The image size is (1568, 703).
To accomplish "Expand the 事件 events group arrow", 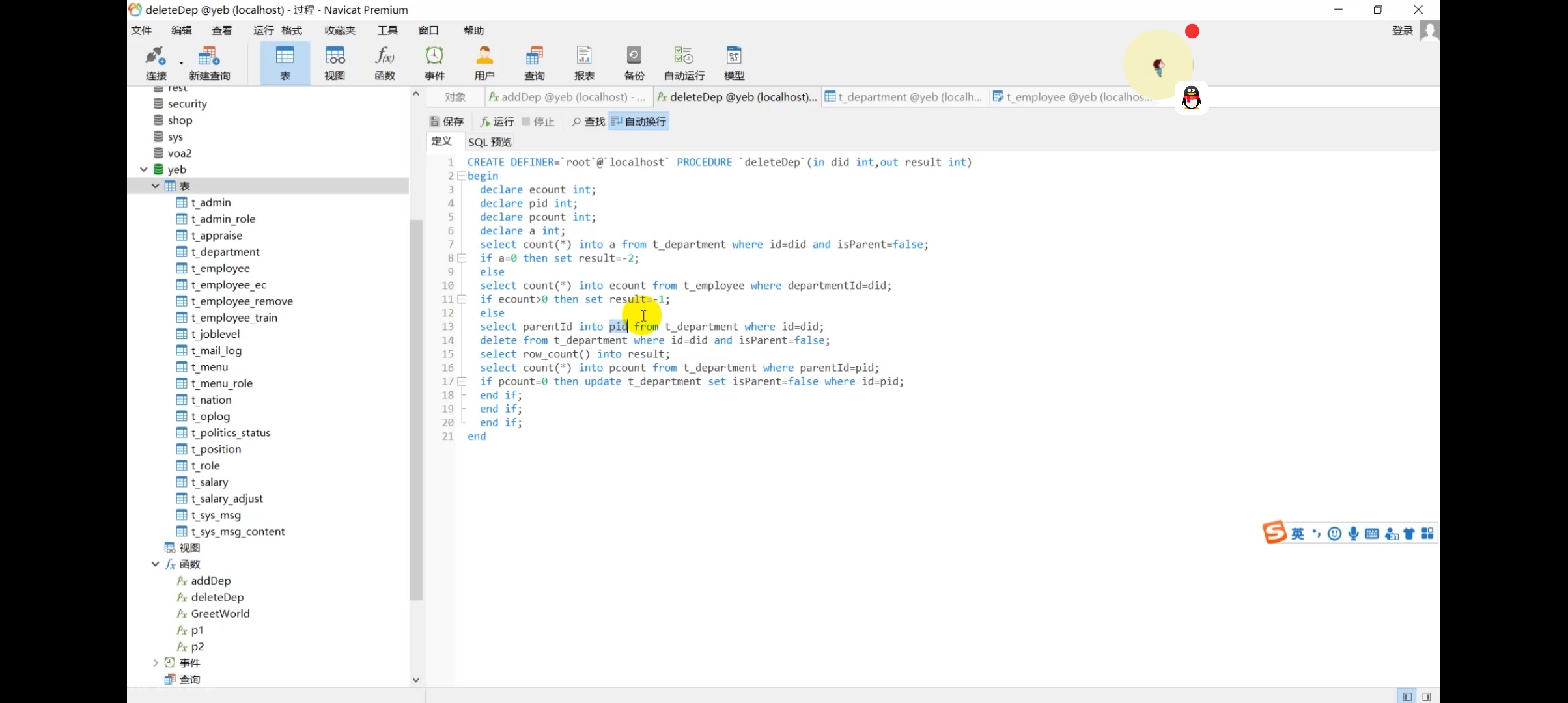I will point(155,663).
